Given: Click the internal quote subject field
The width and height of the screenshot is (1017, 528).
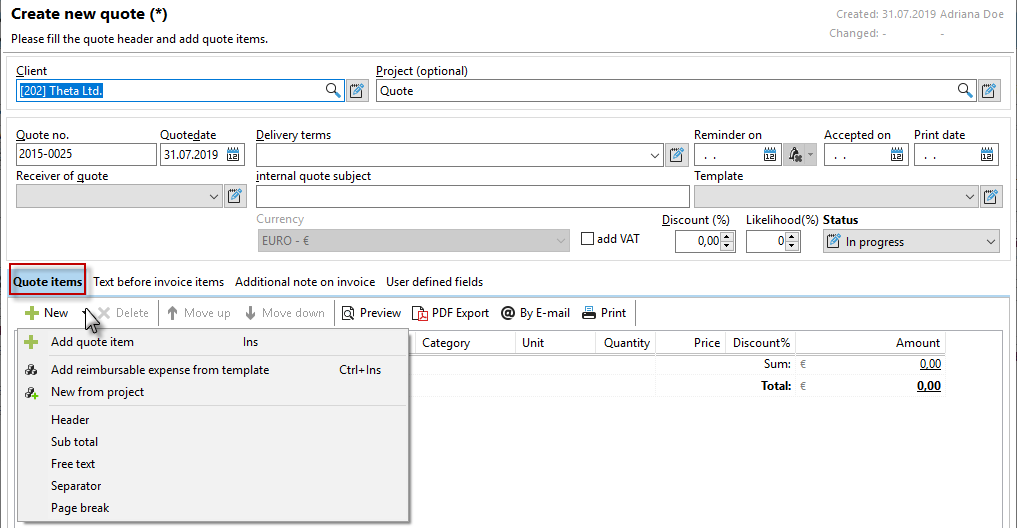Looking at the screenshot, I should pos(472,197).
